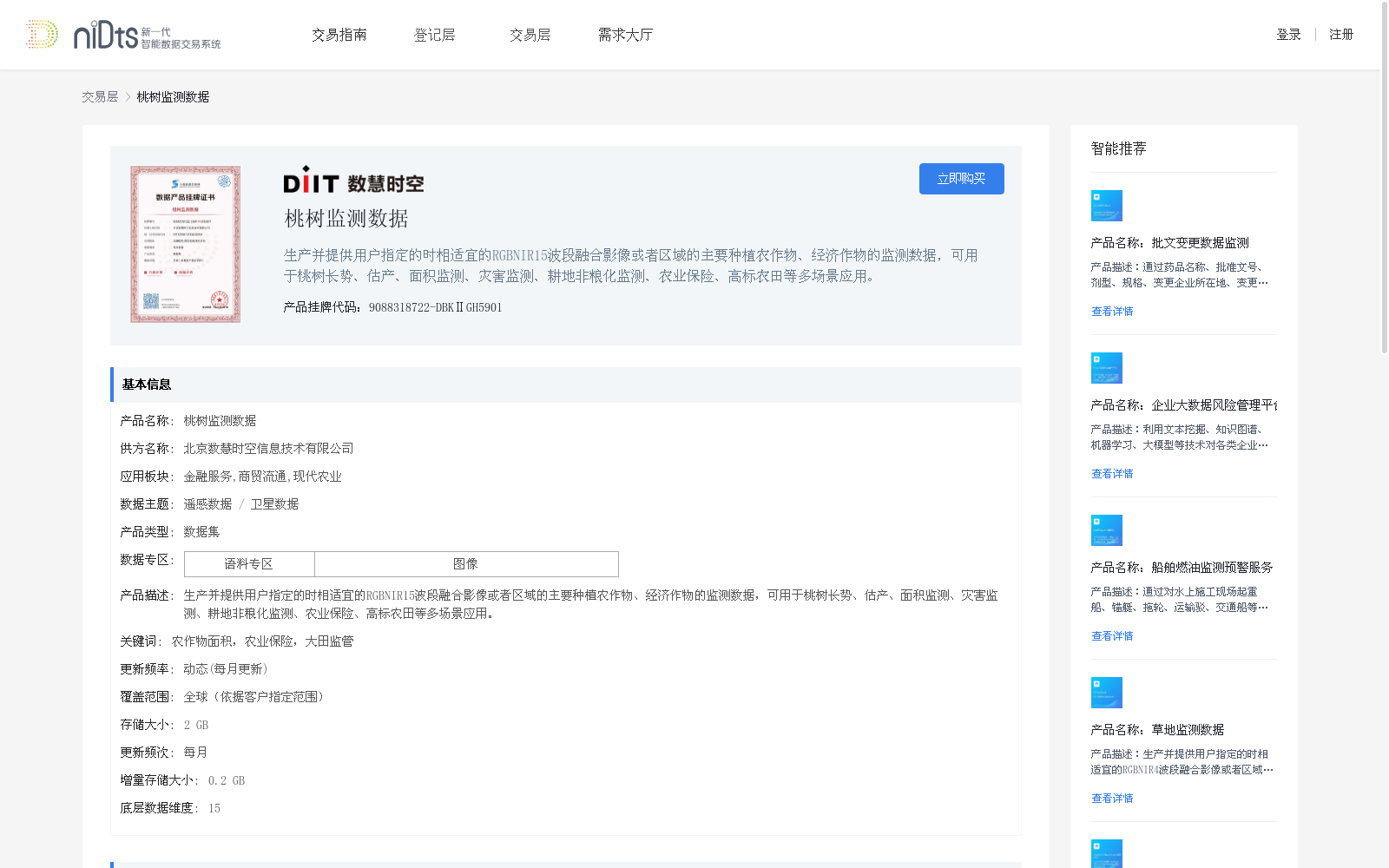Click icon above 批文变更数据监测
Screen dimensions: 1389x868
pos(1107,206)
